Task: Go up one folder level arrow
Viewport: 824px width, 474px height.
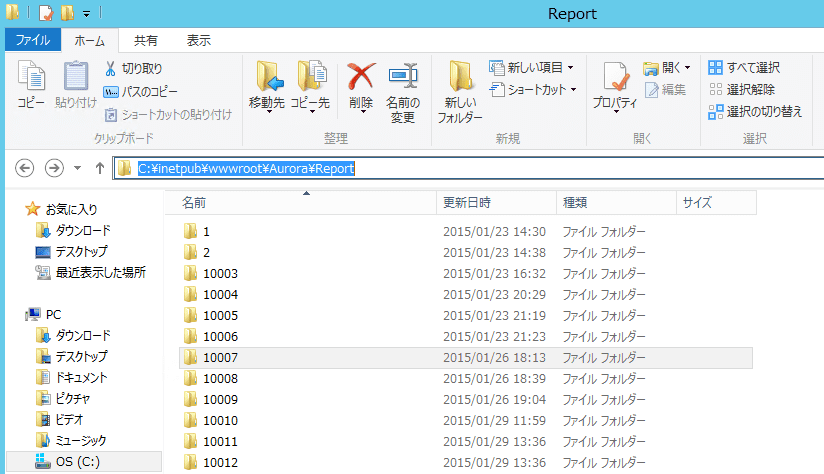Action: coord(100,168)
